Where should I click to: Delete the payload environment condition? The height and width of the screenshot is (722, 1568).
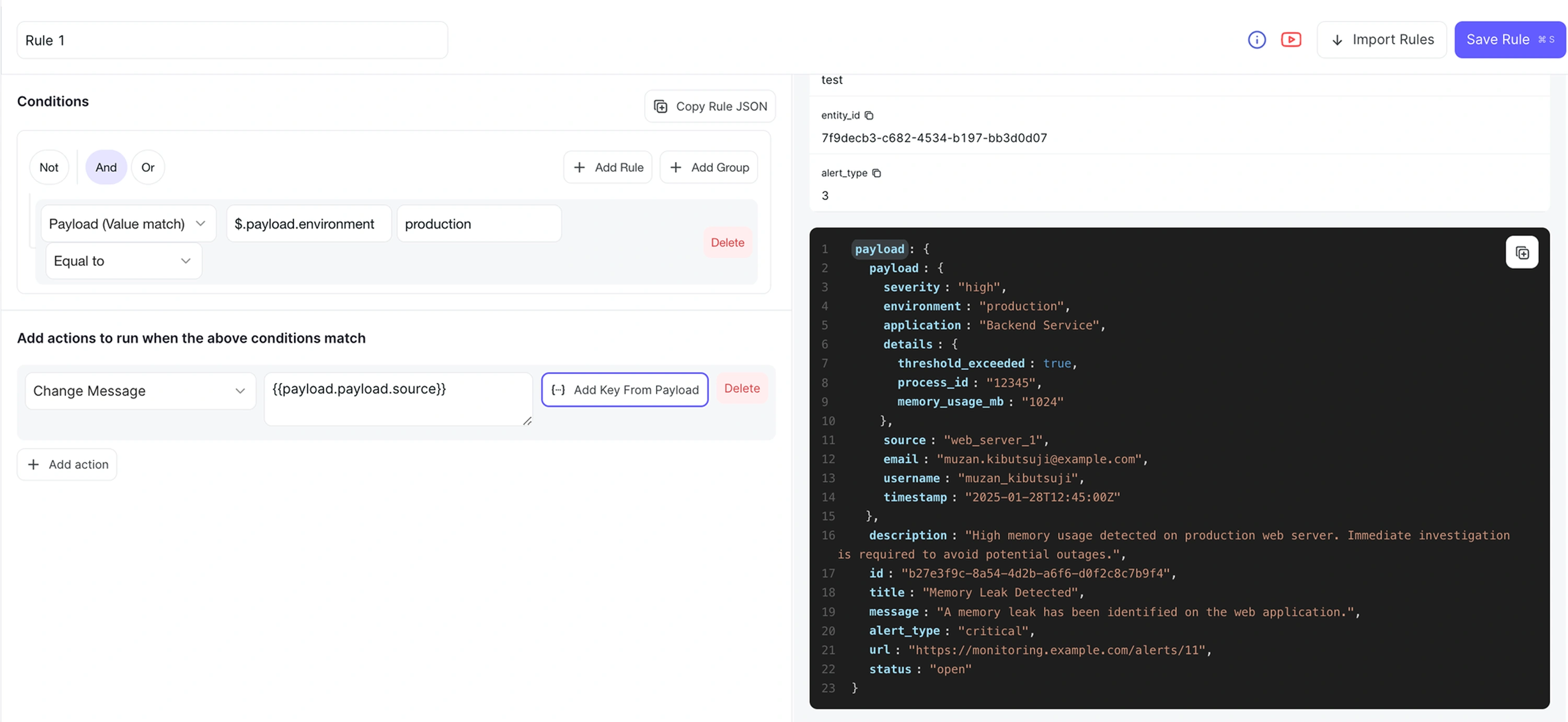pos(727,243)
